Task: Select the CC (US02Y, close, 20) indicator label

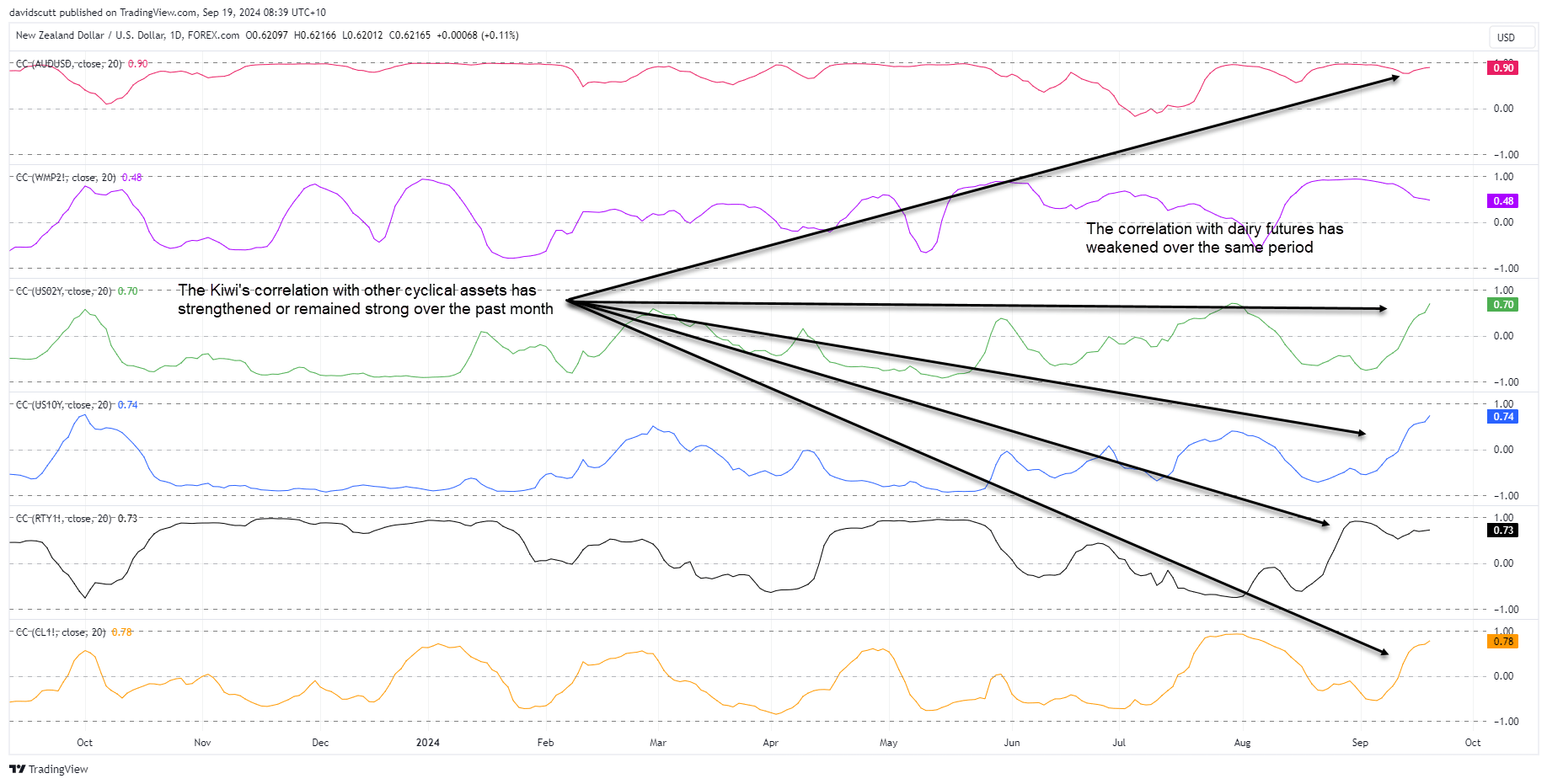Action: click(x=64, y=291)
